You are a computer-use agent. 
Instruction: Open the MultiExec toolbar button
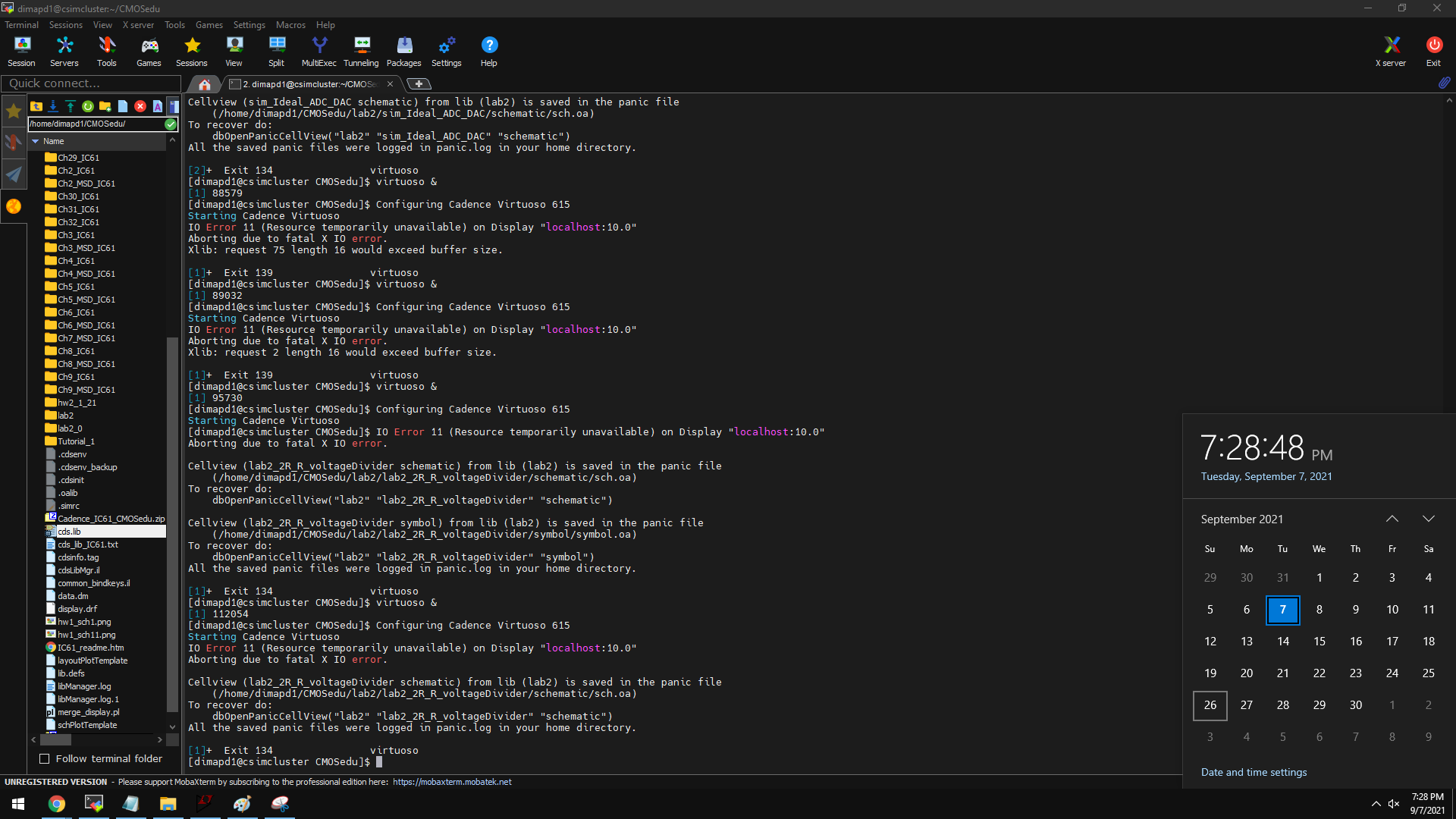[x=318, y=52]
